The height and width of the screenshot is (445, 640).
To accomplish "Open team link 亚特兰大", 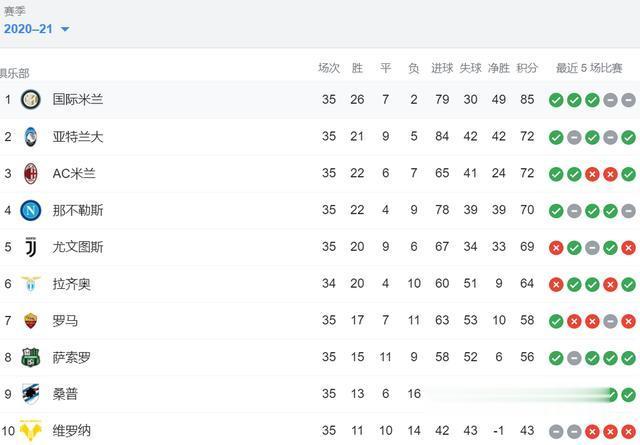I will 77,137.
